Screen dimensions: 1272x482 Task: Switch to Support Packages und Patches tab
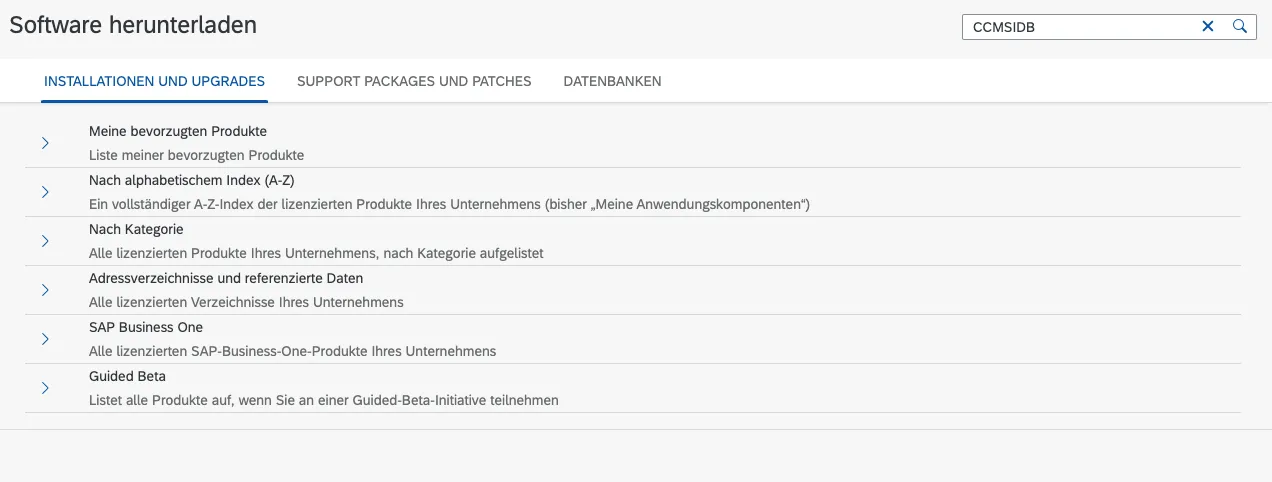click(x=414, y=81)
